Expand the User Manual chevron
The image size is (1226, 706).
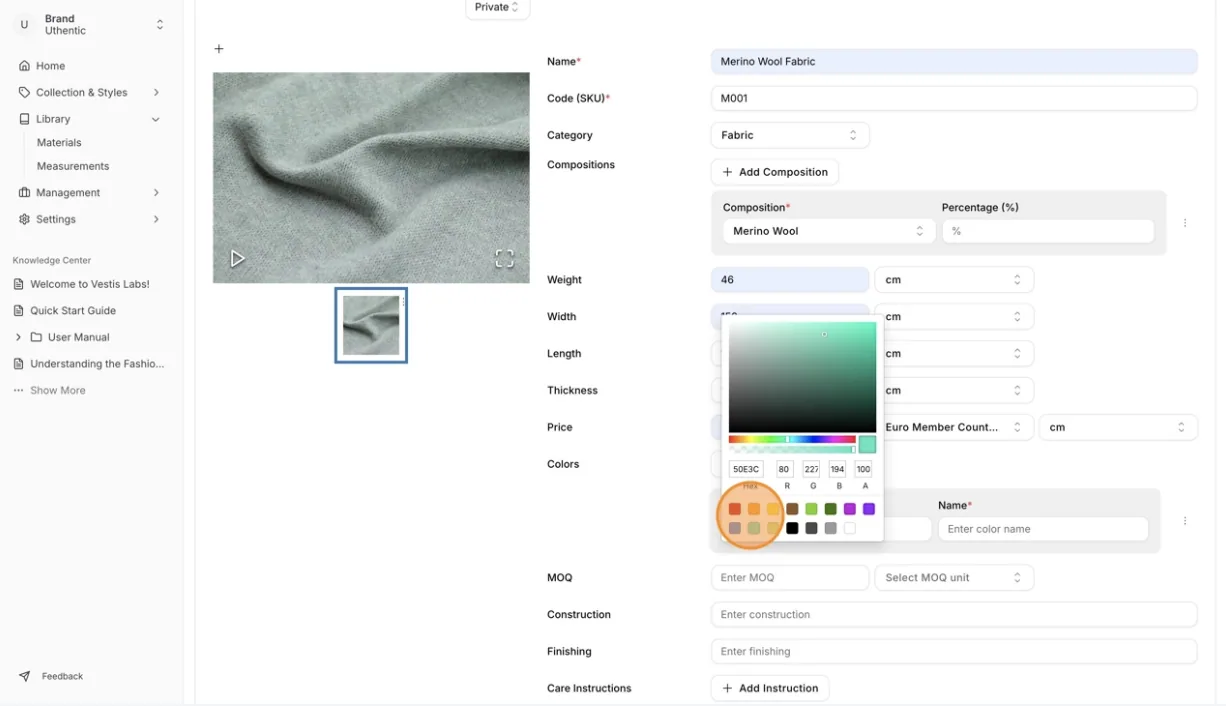18,337
